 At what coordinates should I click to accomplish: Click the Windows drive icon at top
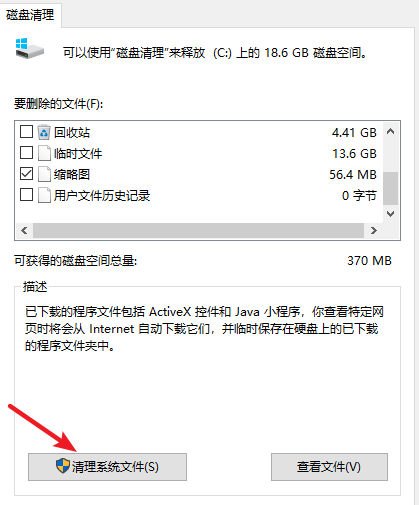coord(29,49)
